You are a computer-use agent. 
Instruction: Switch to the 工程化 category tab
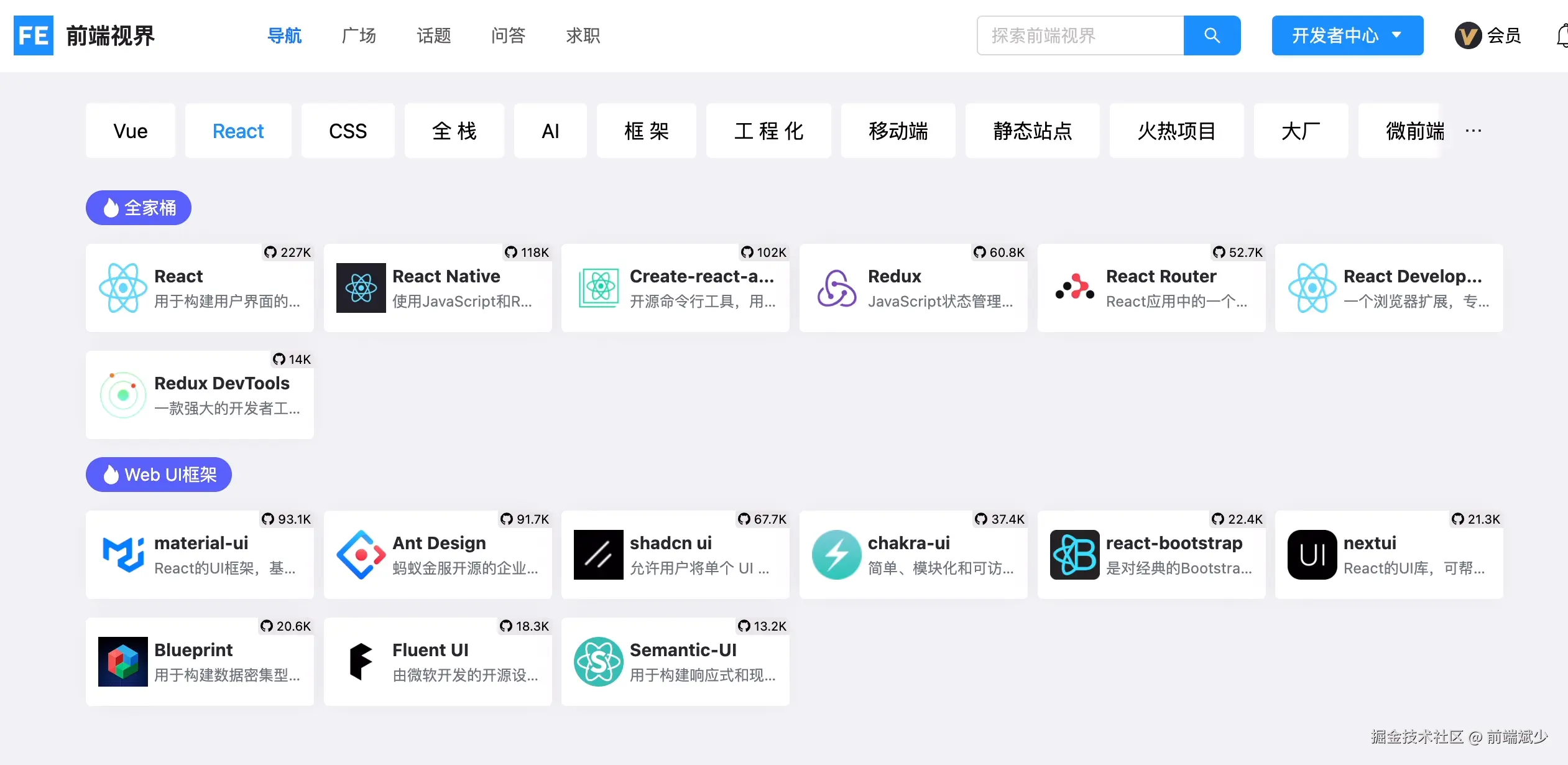click(x=768, y=131)
